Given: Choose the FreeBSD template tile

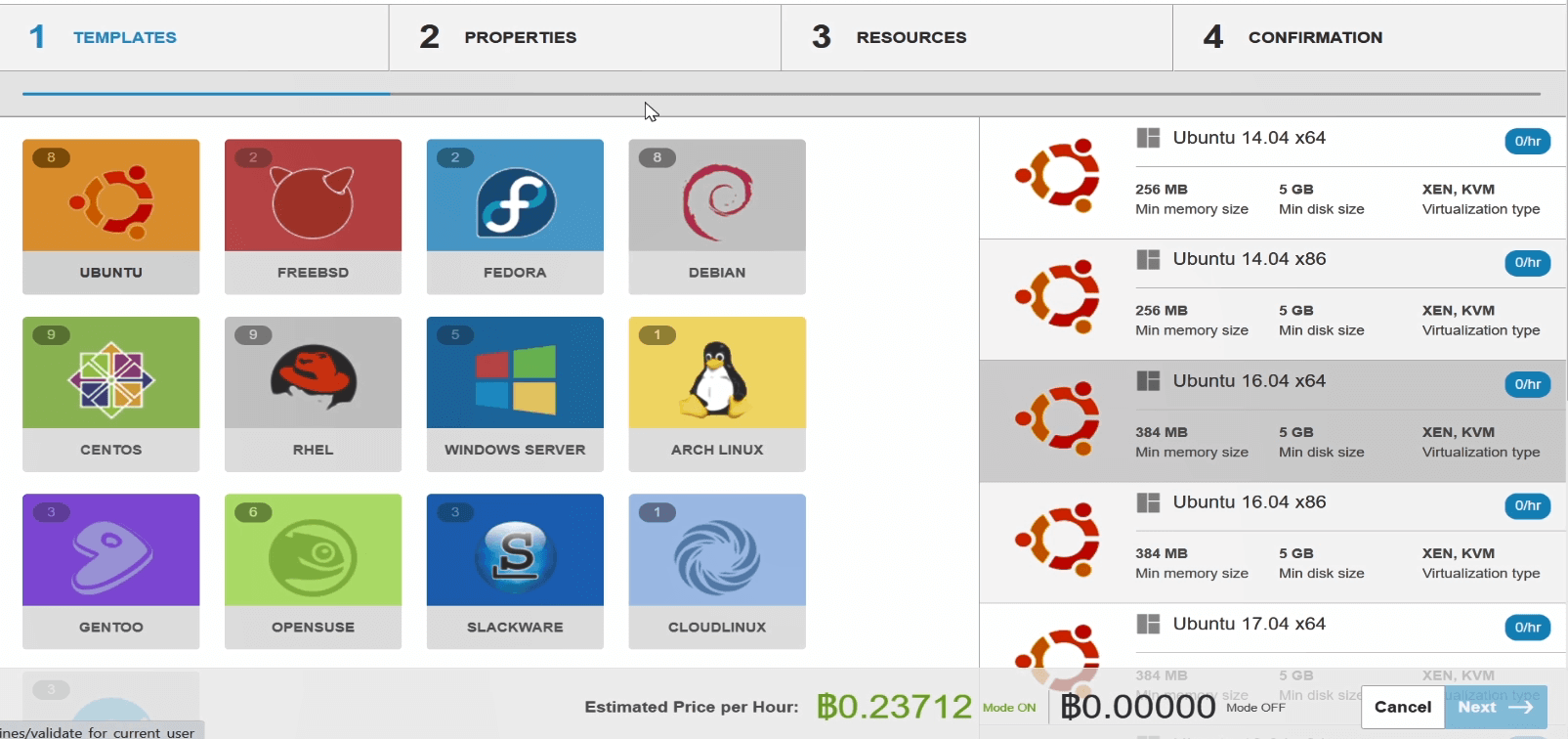Looking at the screenshot, I should click(313, 216).
